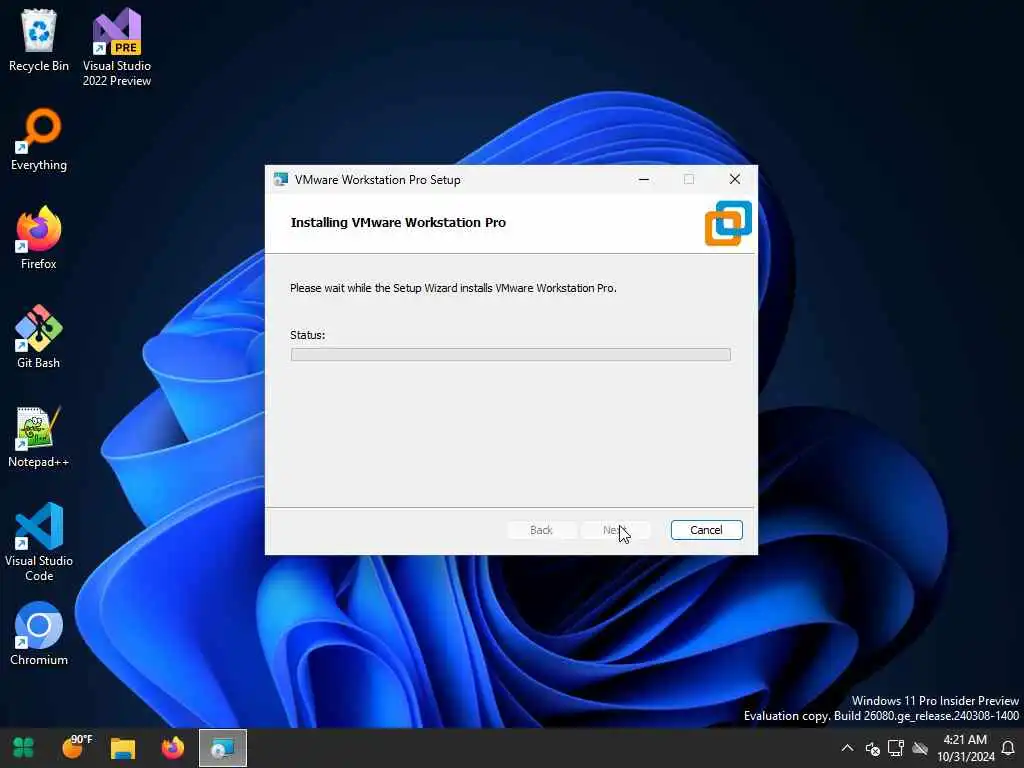Minimize the VMware Workstation Pro Setup window
Image resolution: width=1024 pixels, height=768 pixels.
coord(644,180)
